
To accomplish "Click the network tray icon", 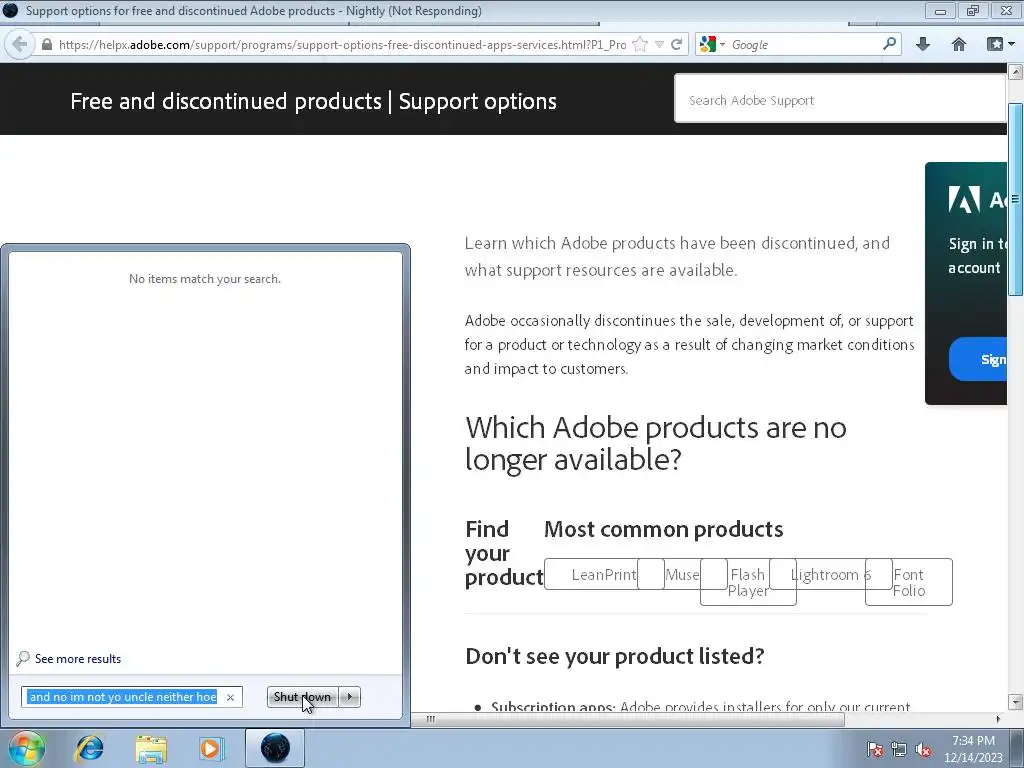I will [x=899, y=749].
